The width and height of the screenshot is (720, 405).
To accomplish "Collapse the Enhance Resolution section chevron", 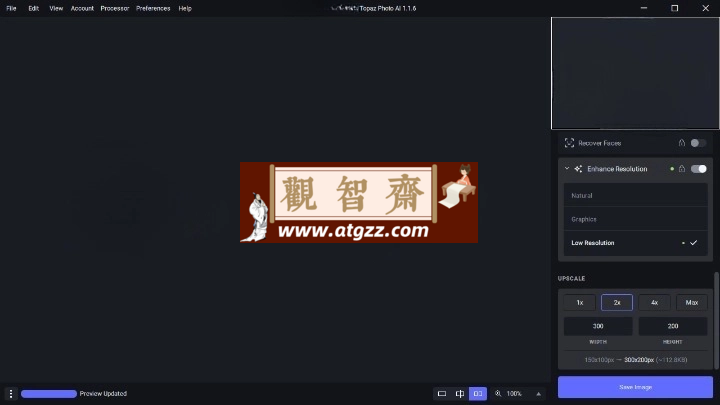I will (567, 169).
